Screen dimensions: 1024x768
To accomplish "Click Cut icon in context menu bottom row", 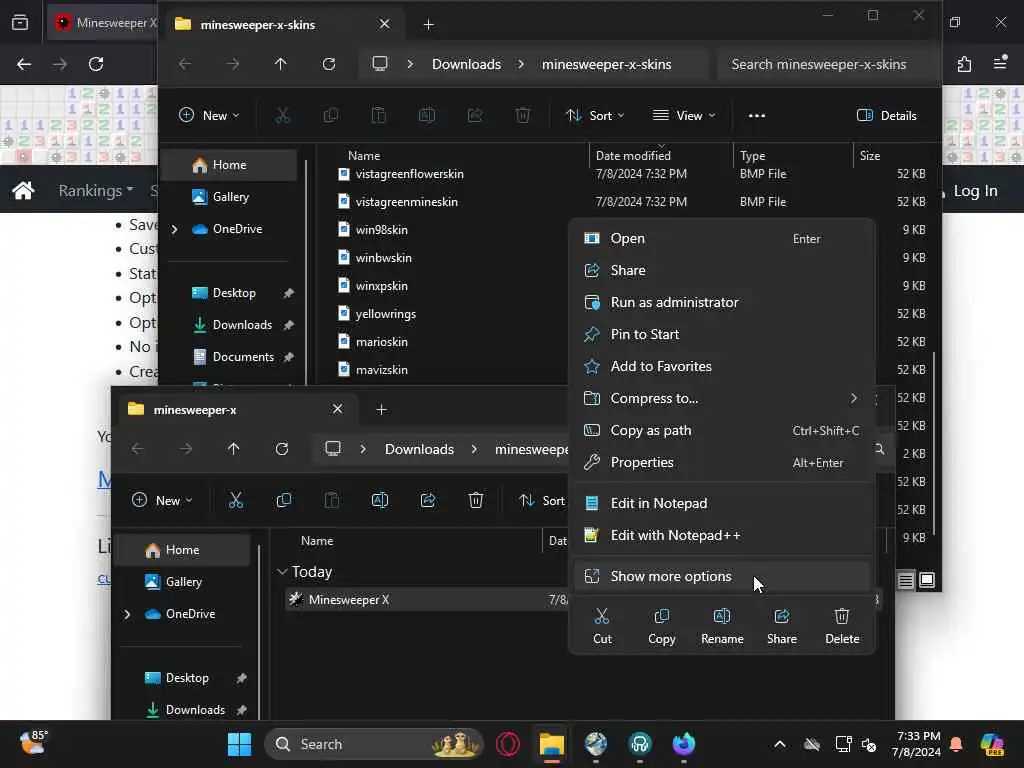I will (602, 626).
